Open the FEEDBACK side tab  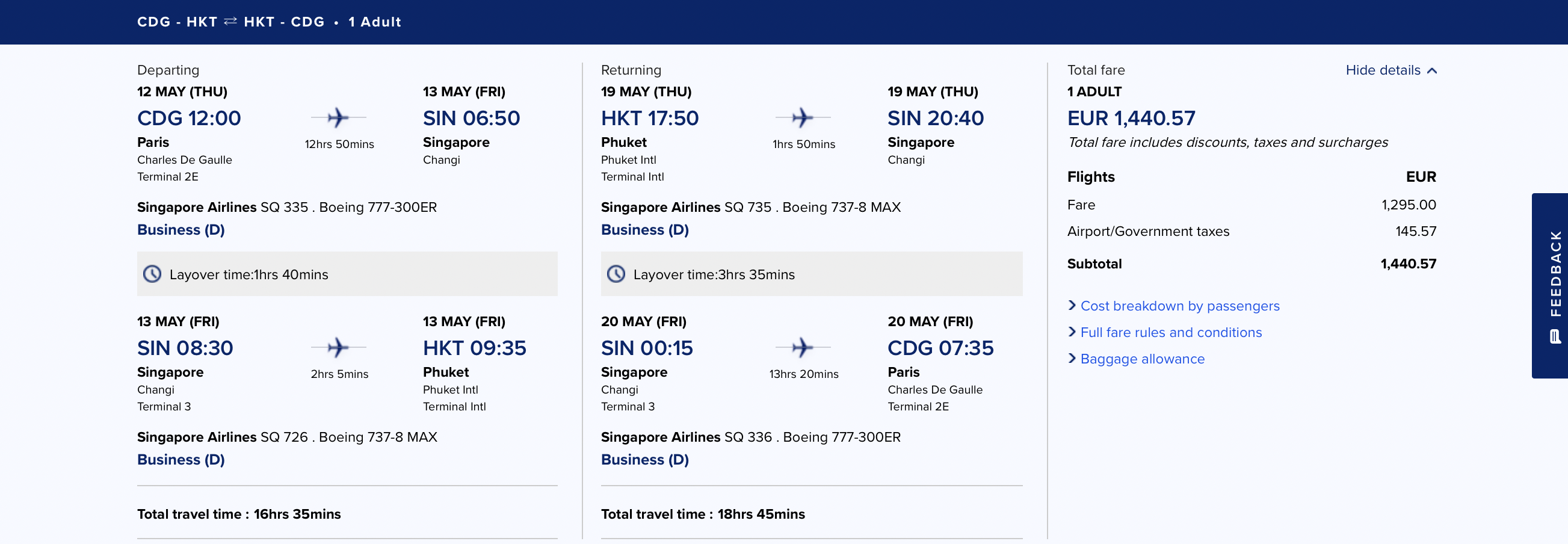coord(1555,274)
